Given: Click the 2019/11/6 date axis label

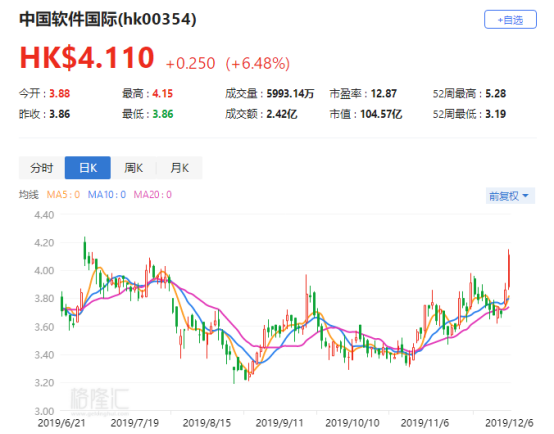Looking at the screenshot, I should [425, 423].
